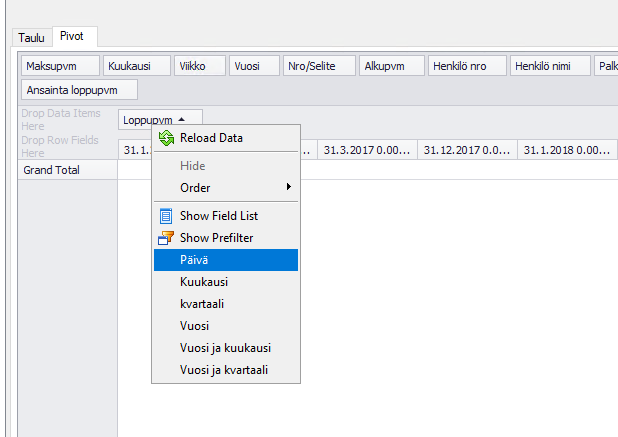The width and height of the screenshot is (618, 437).
Task: Click the Vuosi filter field button
Action: click(x=254, y=66)
